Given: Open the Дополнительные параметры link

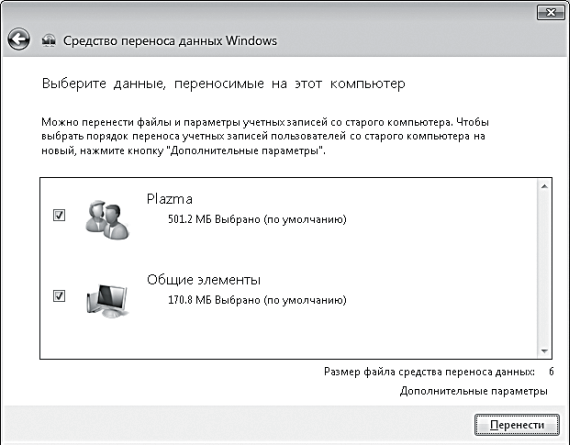Looking at the screenshot, I should [473, 391].
